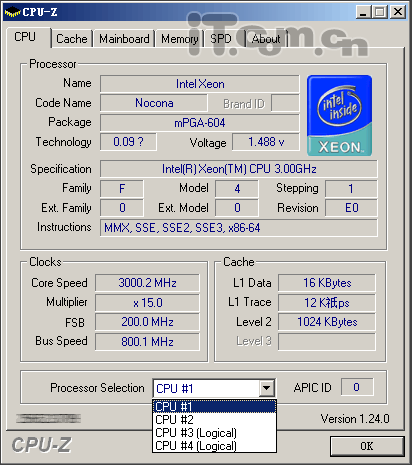Click the Technology value 0.09 ?
This screenshot has width=412, height=465.
tap(128, 142)
